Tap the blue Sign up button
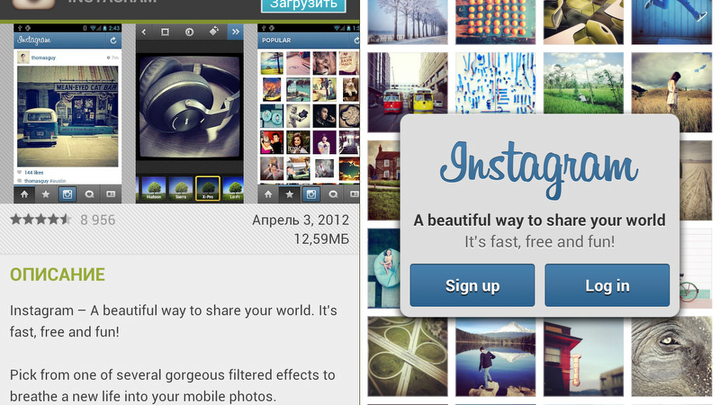 click(472, 285)
